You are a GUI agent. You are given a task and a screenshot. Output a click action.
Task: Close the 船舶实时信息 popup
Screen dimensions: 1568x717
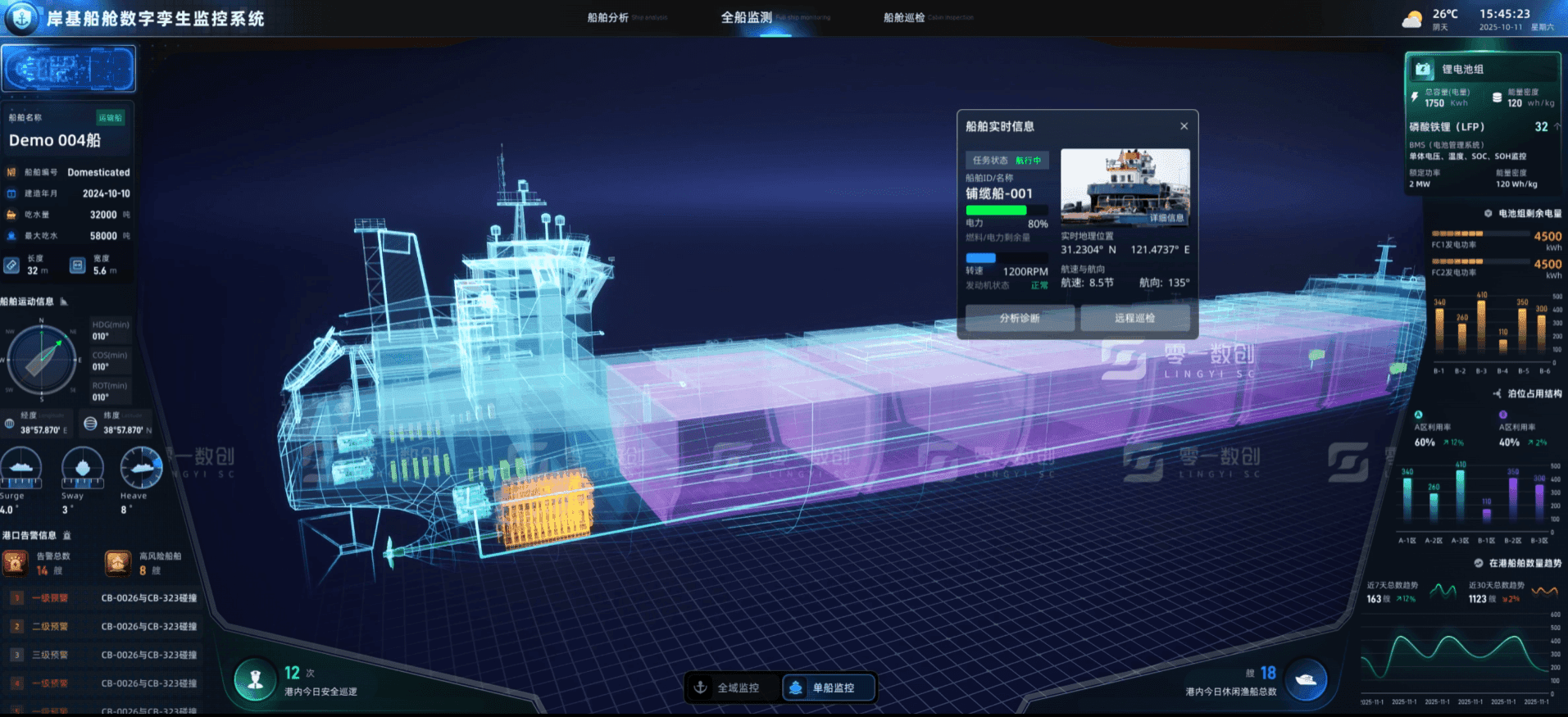coord(1184,126)
